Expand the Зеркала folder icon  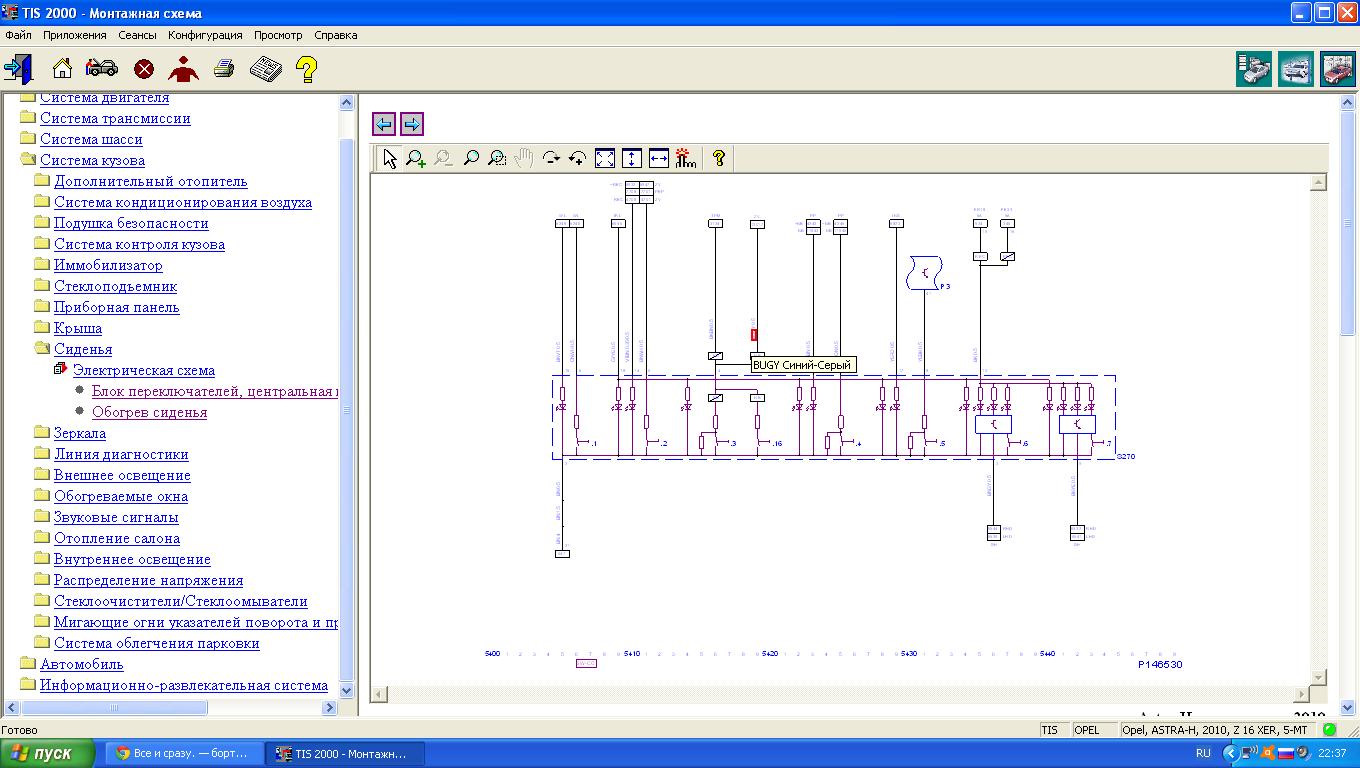click(42, 433)
